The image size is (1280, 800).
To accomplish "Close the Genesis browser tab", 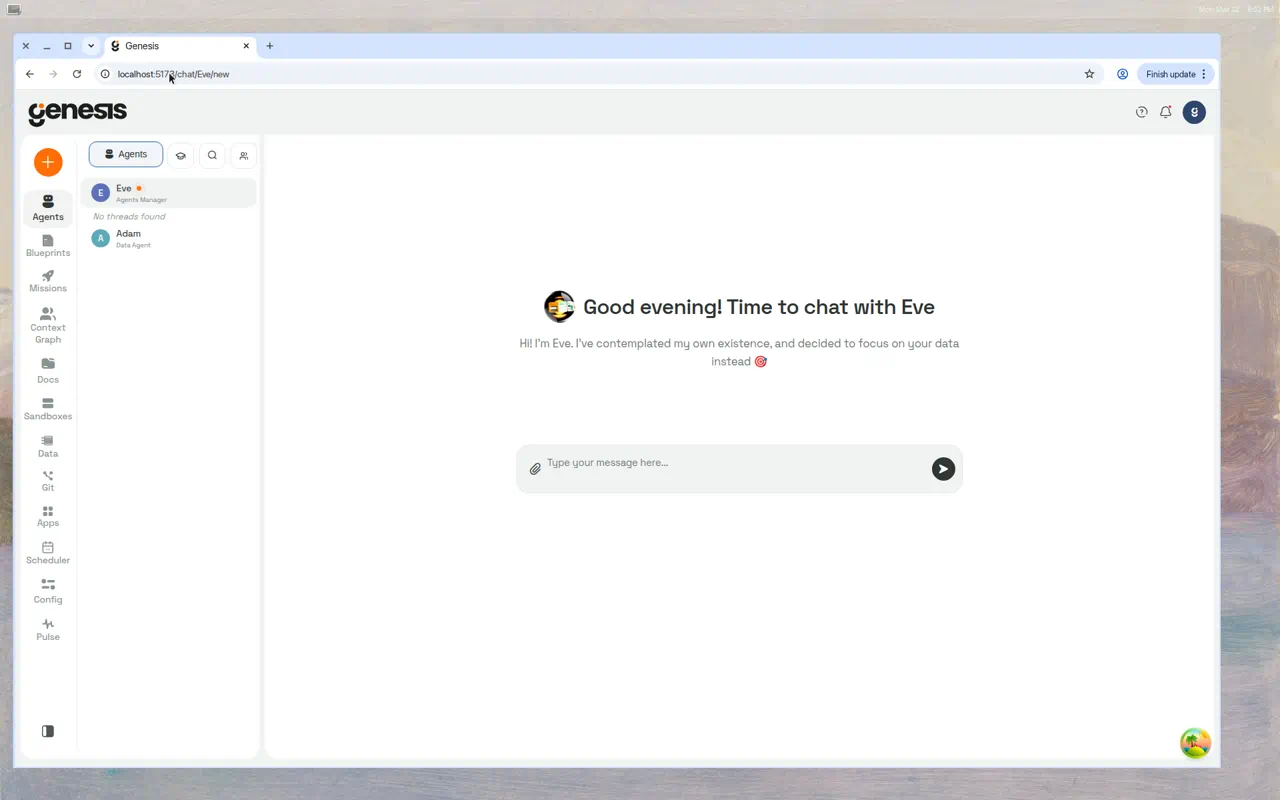I will 246,46.
